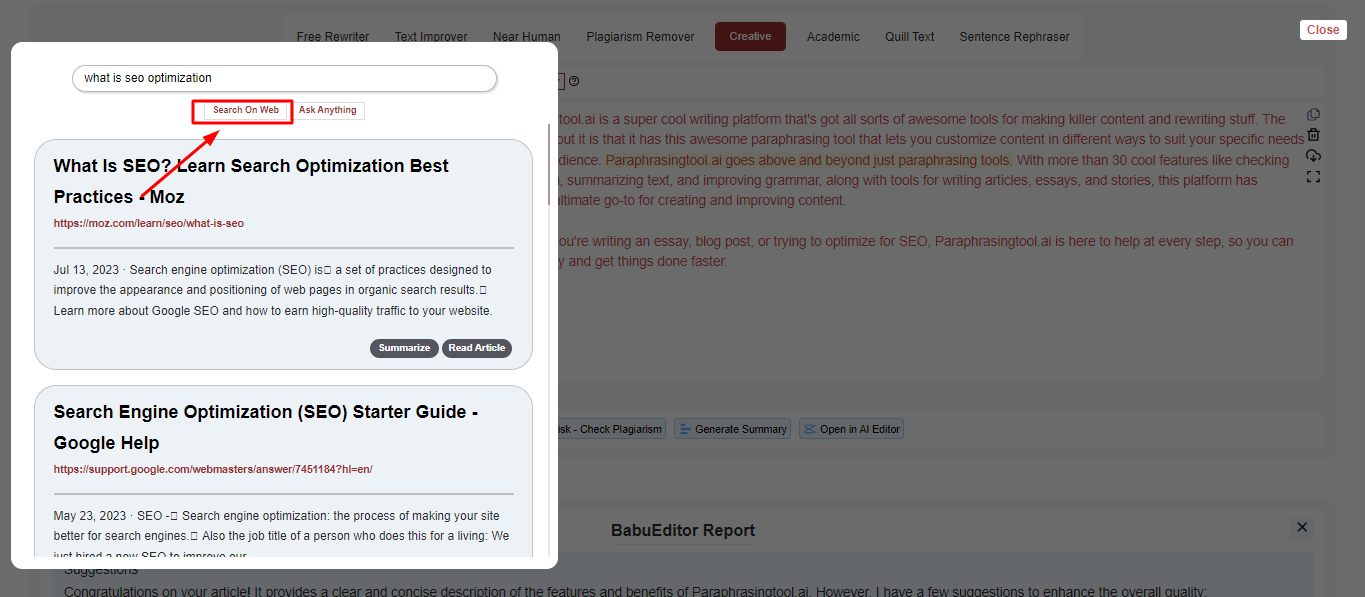Click the search results scrollbar

click(548, 165)
